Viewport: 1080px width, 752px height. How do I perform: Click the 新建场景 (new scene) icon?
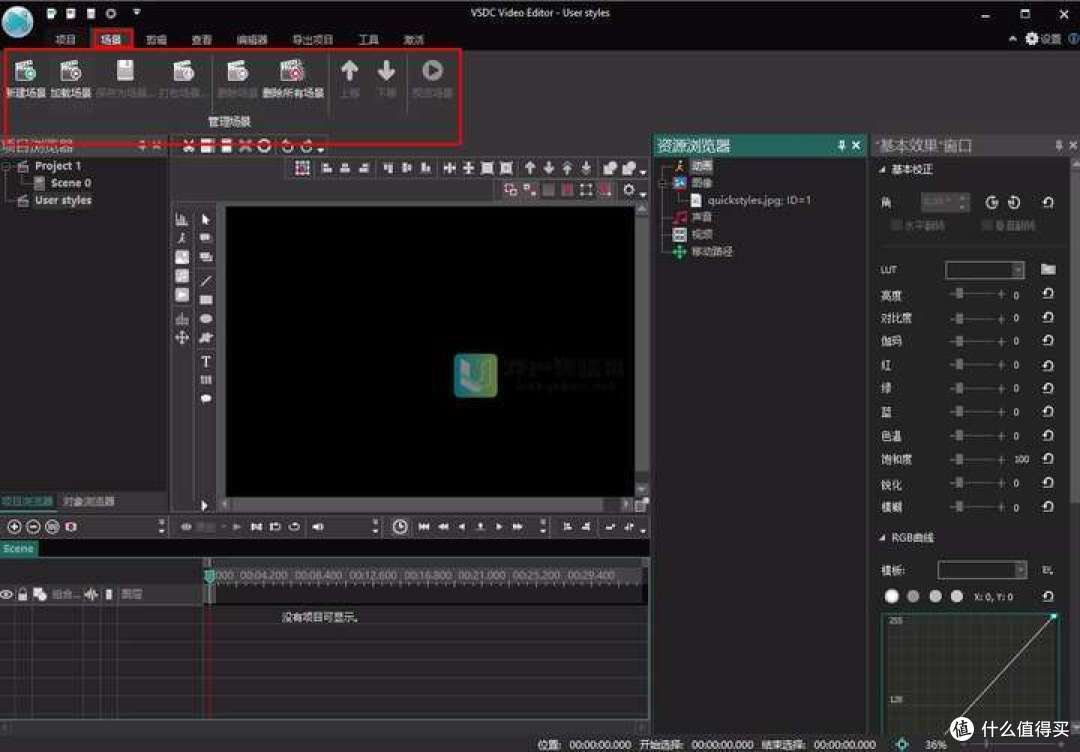pos(25,72)
